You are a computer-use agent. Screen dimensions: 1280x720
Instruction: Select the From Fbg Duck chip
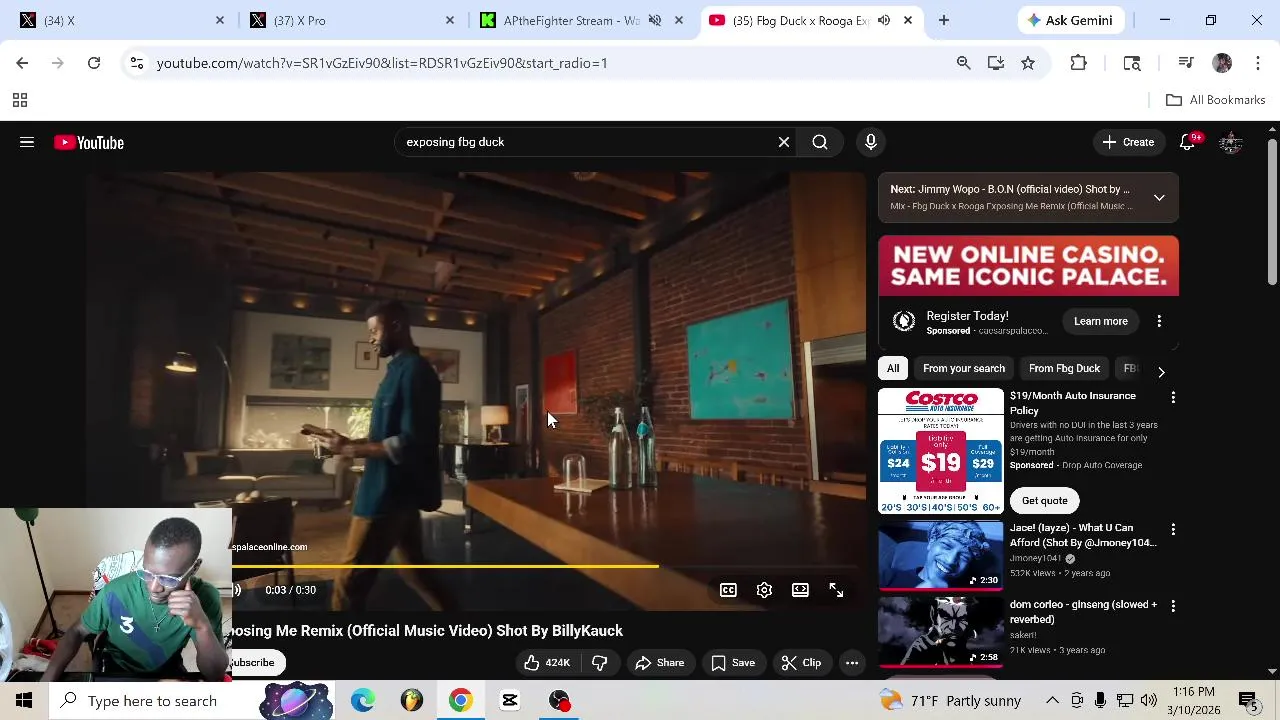pyautogui.click(x=1064, y=368)
